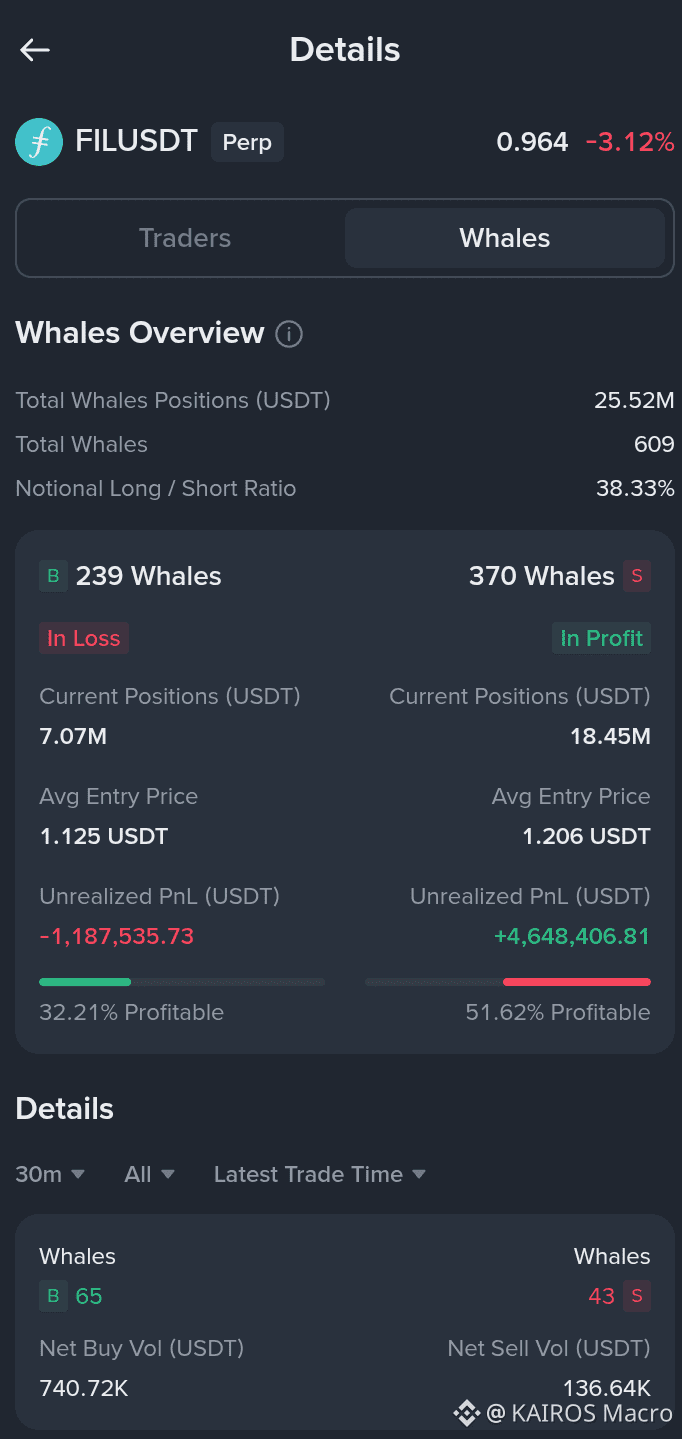Go back using the arrow icon

tap(35, 50)
